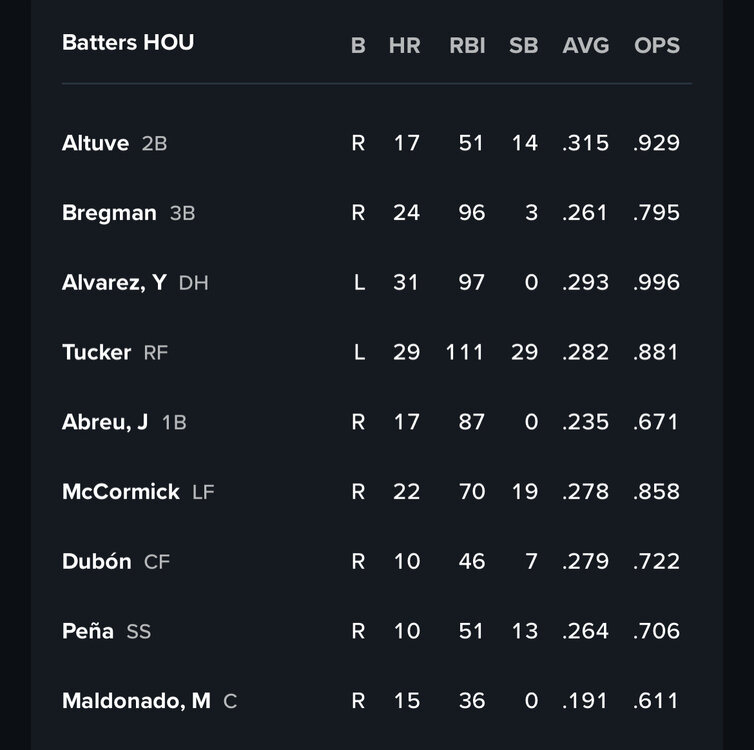
Task: Open Altuve's player page
Action: click(96, 143)
